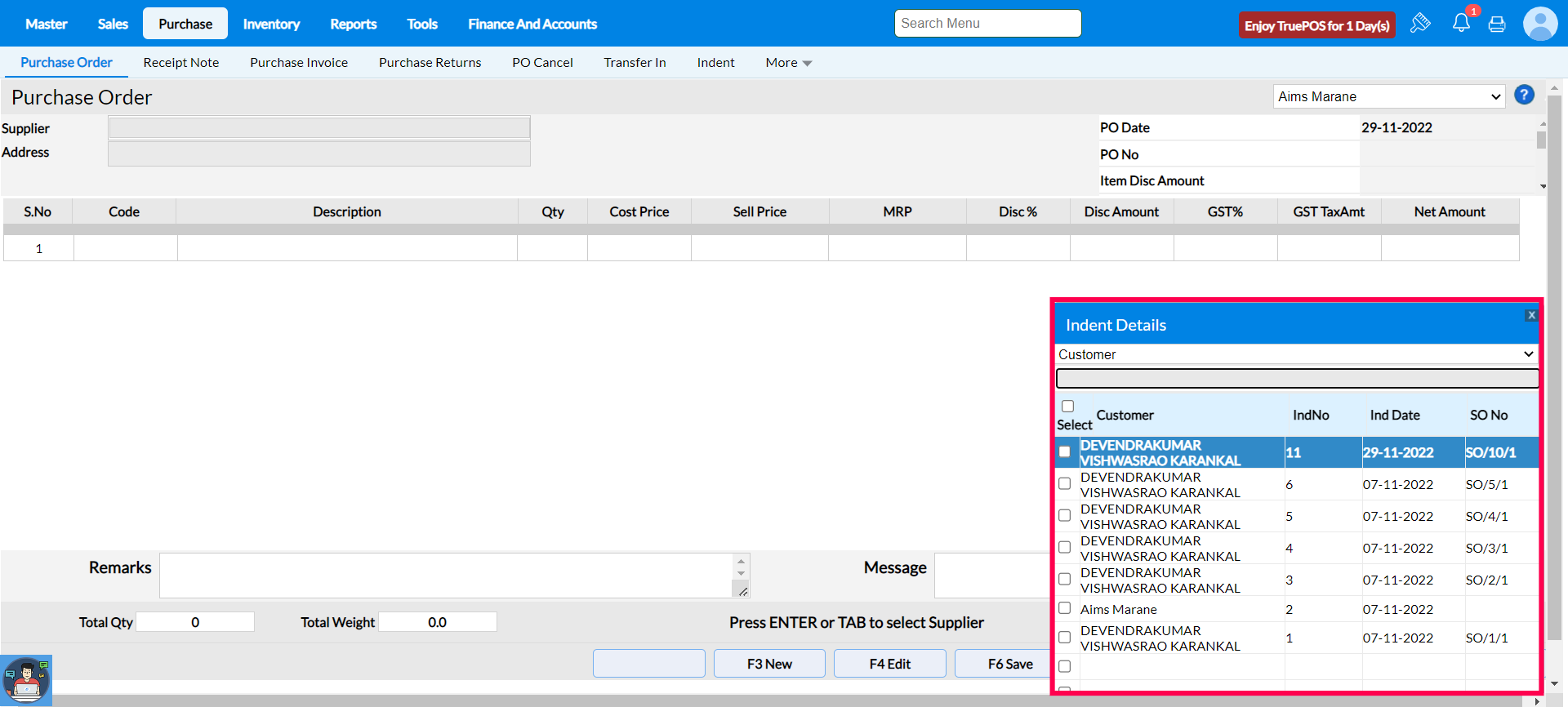The image size is (1568, 707).
Task: Click the Cost Price column header
Action: 639,211
